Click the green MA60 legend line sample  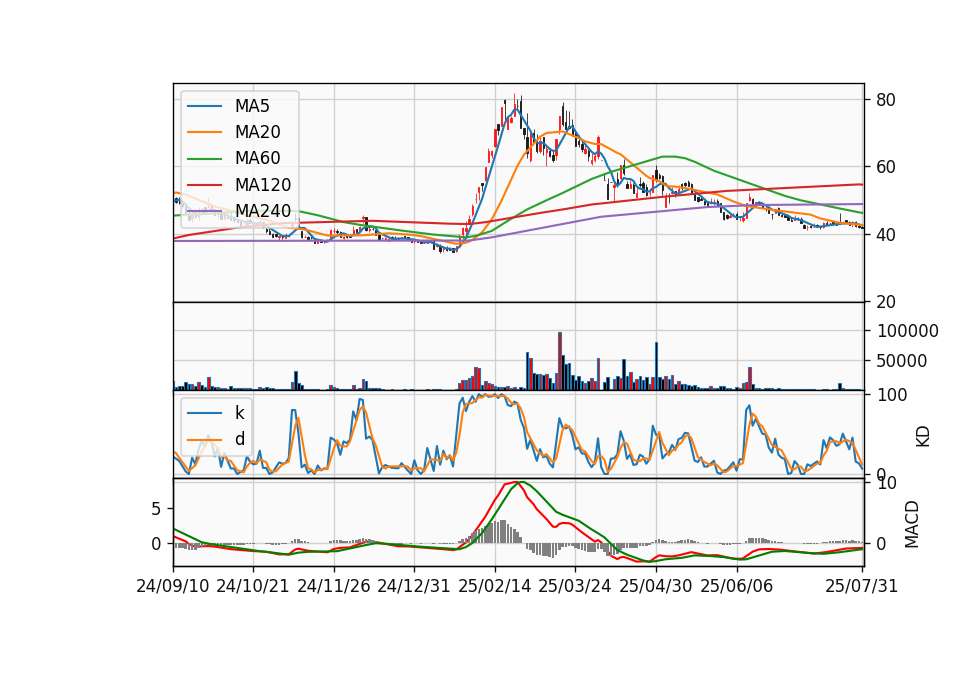(x=204, y=159)
